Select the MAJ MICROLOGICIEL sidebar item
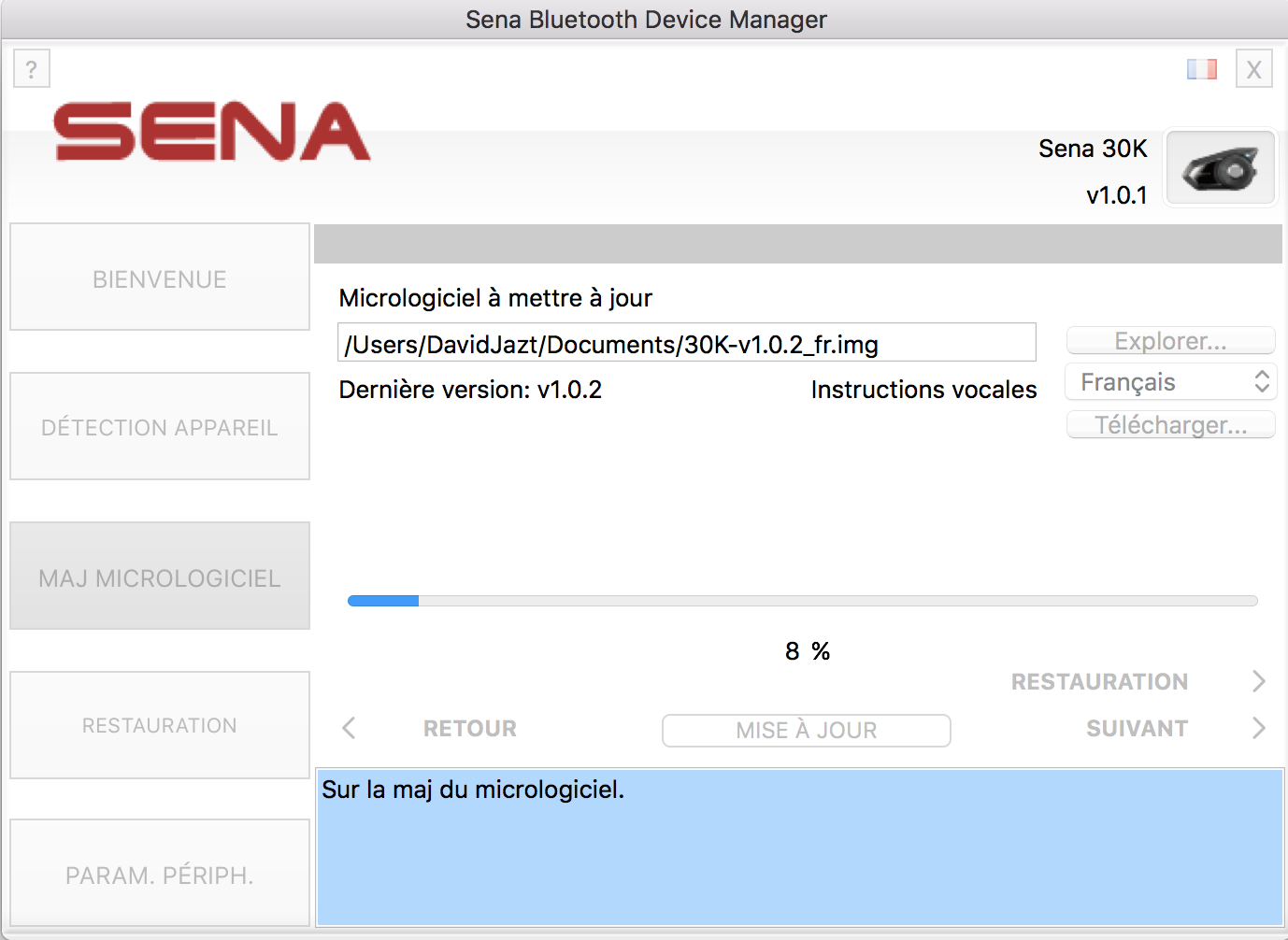Viewport: 1288px width, 940px height. click(160, 577)
